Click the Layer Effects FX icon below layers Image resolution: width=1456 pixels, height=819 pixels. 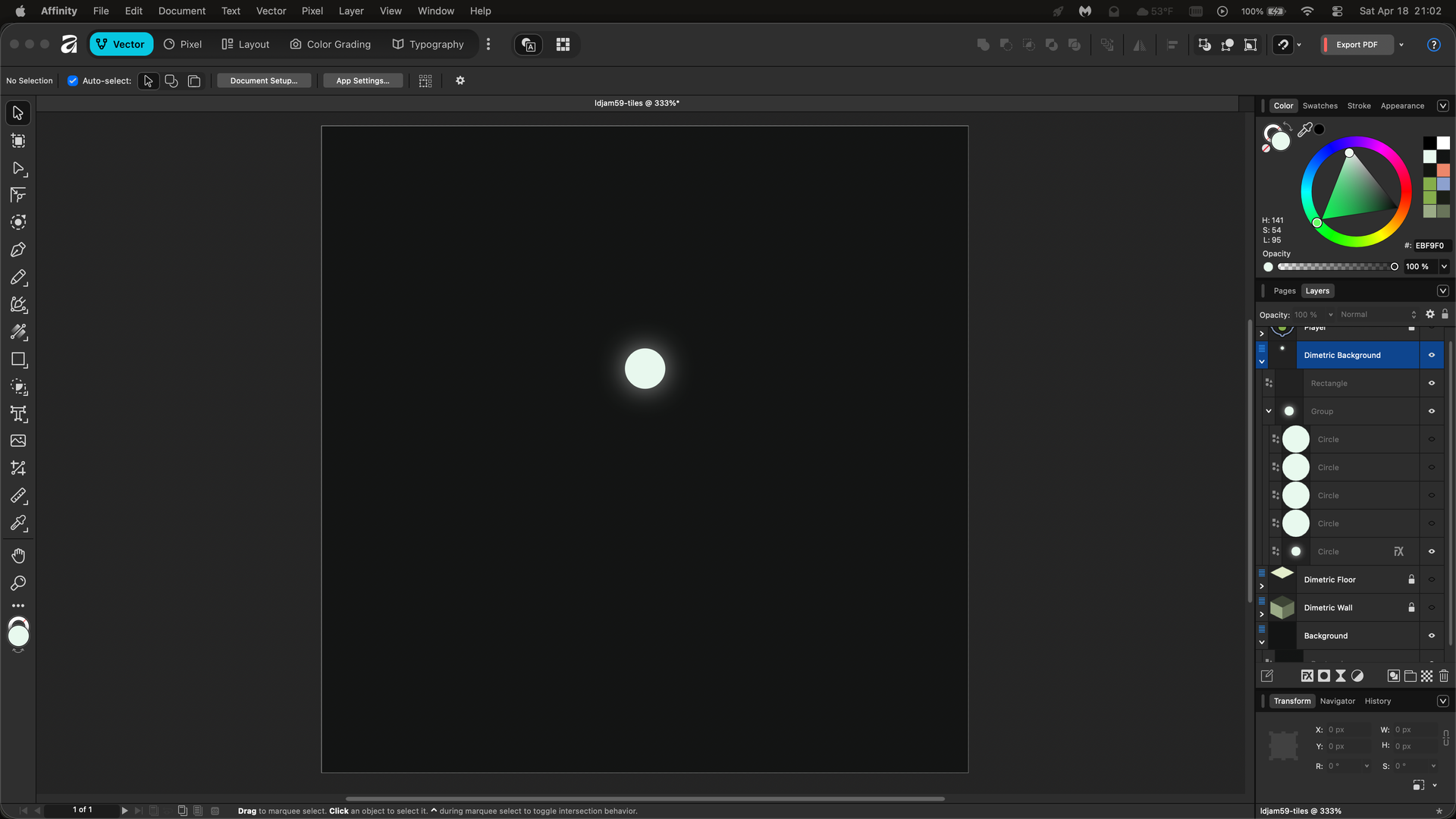[x=1307, y=676]
